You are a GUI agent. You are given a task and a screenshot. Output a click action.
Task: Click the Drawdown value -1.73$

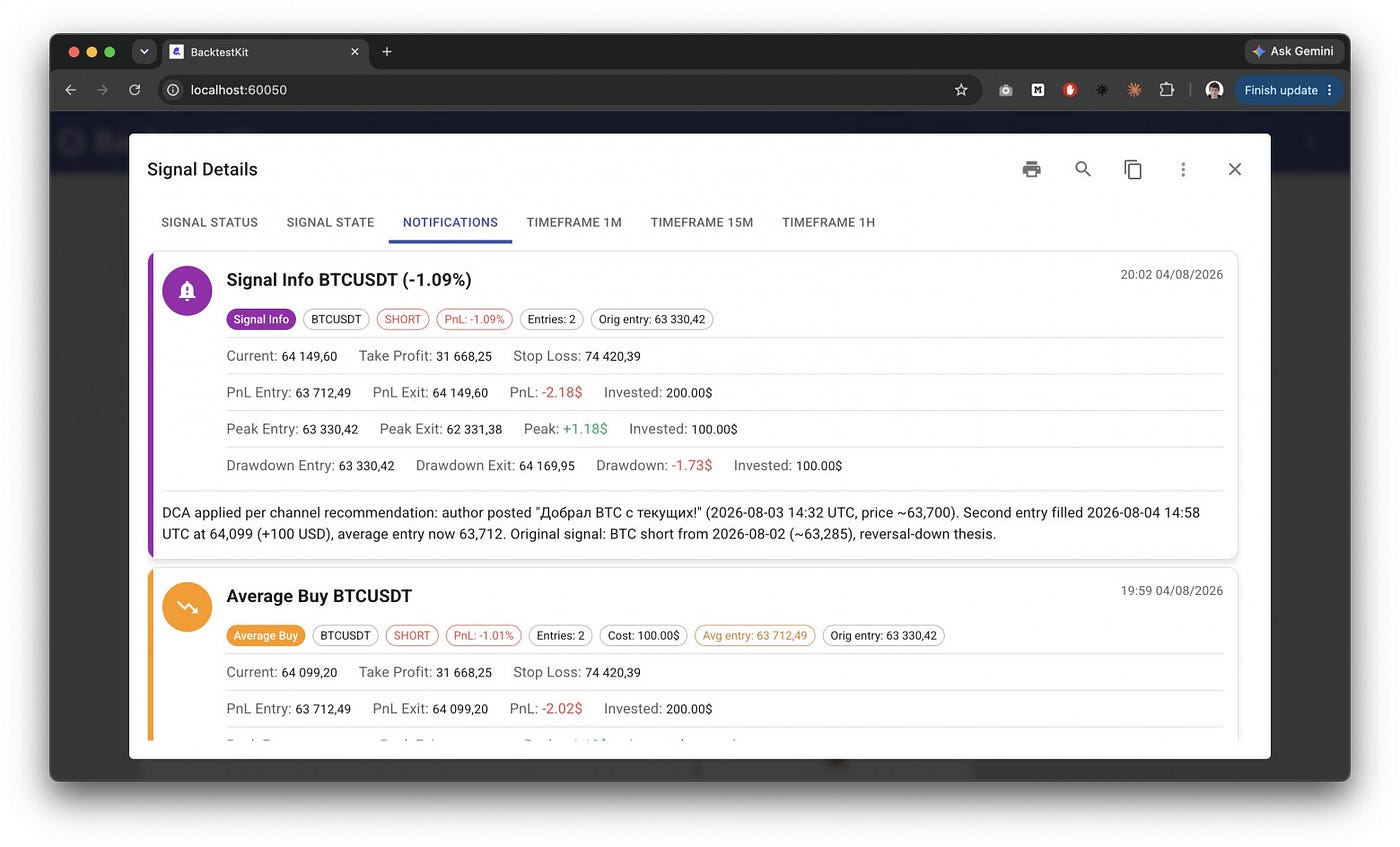point(692,466)
